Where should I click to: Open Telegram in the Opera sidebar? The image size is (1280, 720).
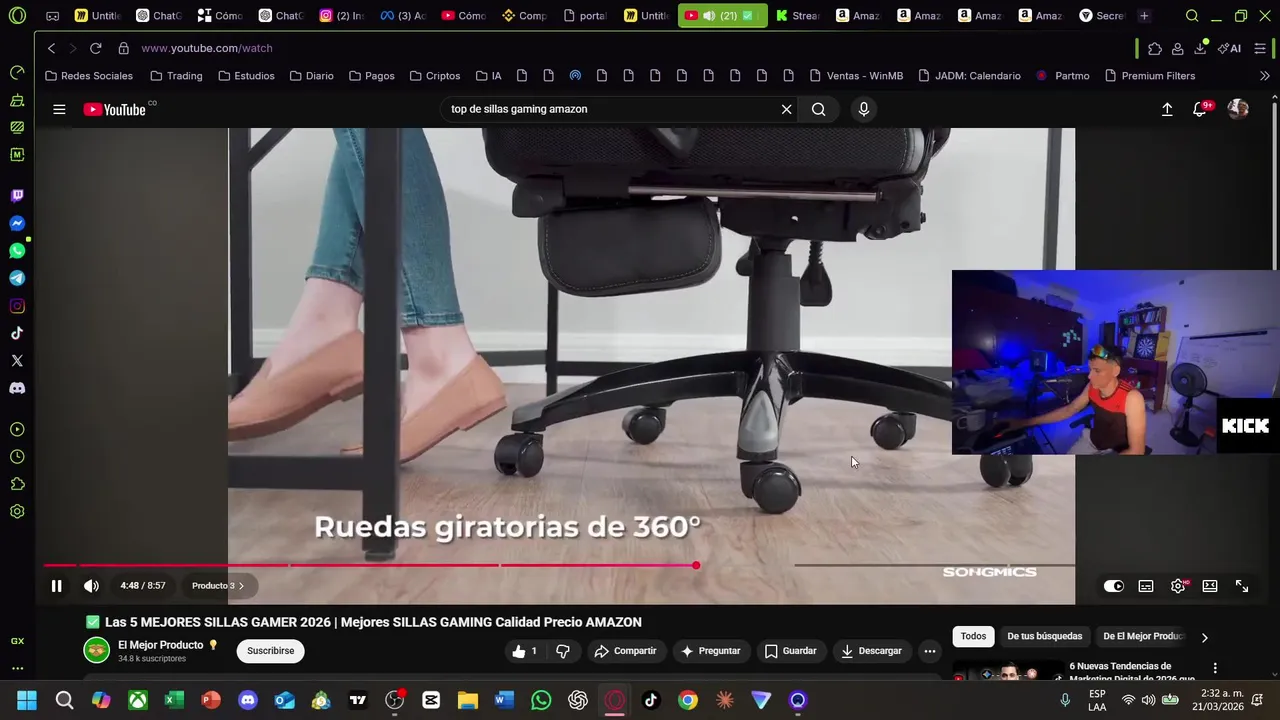pyautogui.click(x=17, y=279)
